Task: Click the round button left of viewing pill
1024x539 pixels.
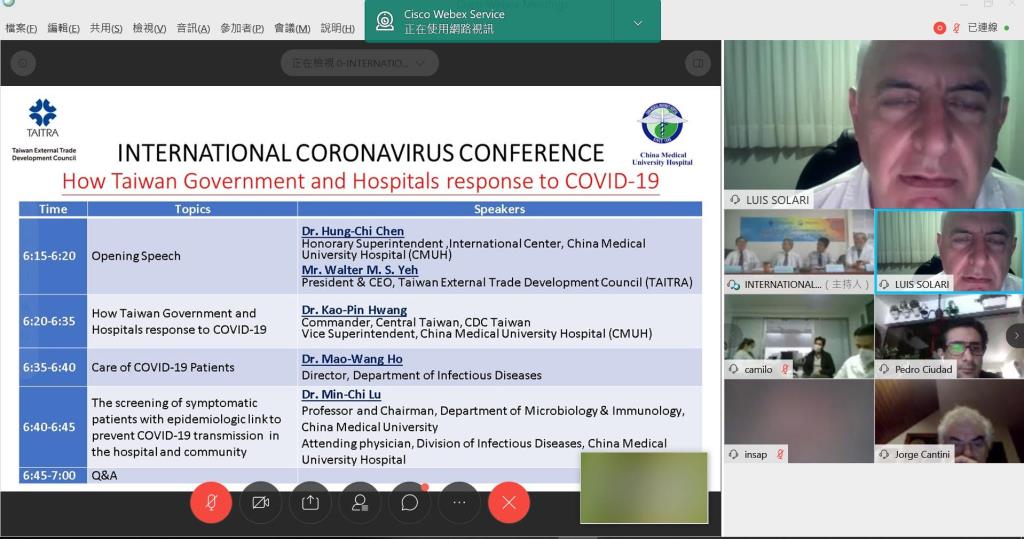Action: click(x=24, y=63)
